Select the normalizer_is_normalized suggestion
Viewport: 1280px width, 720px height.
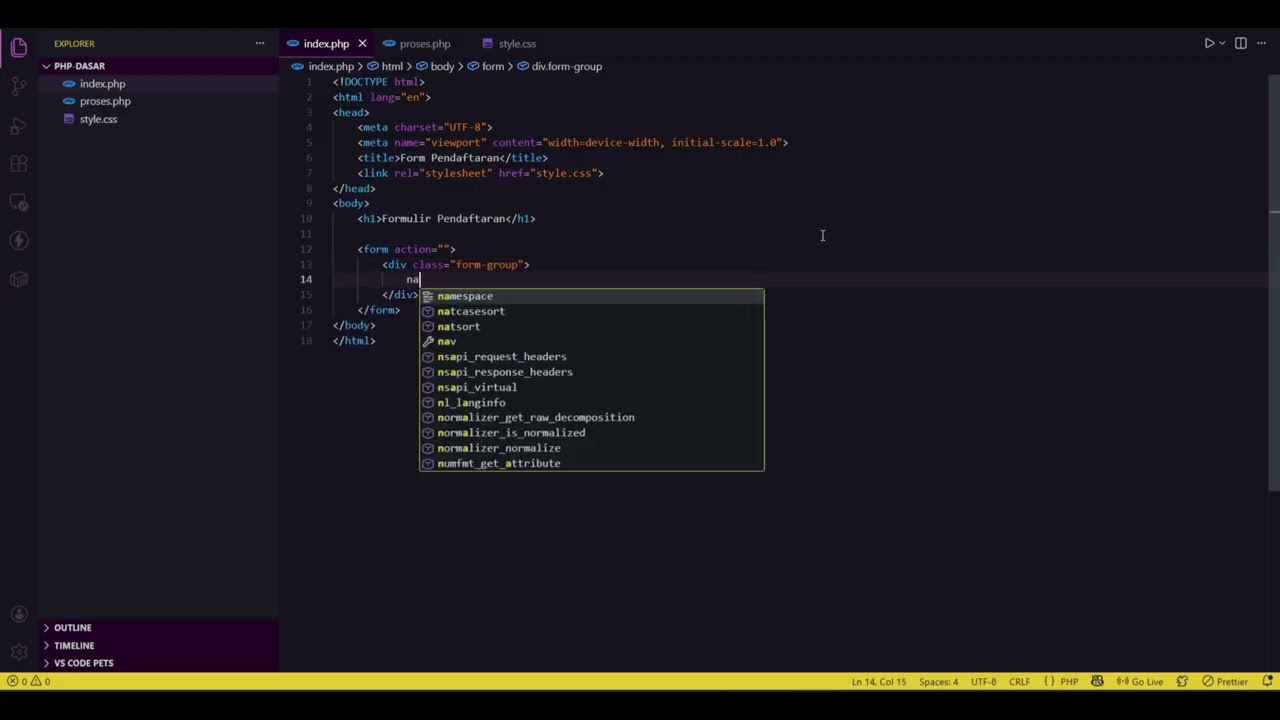591,433
